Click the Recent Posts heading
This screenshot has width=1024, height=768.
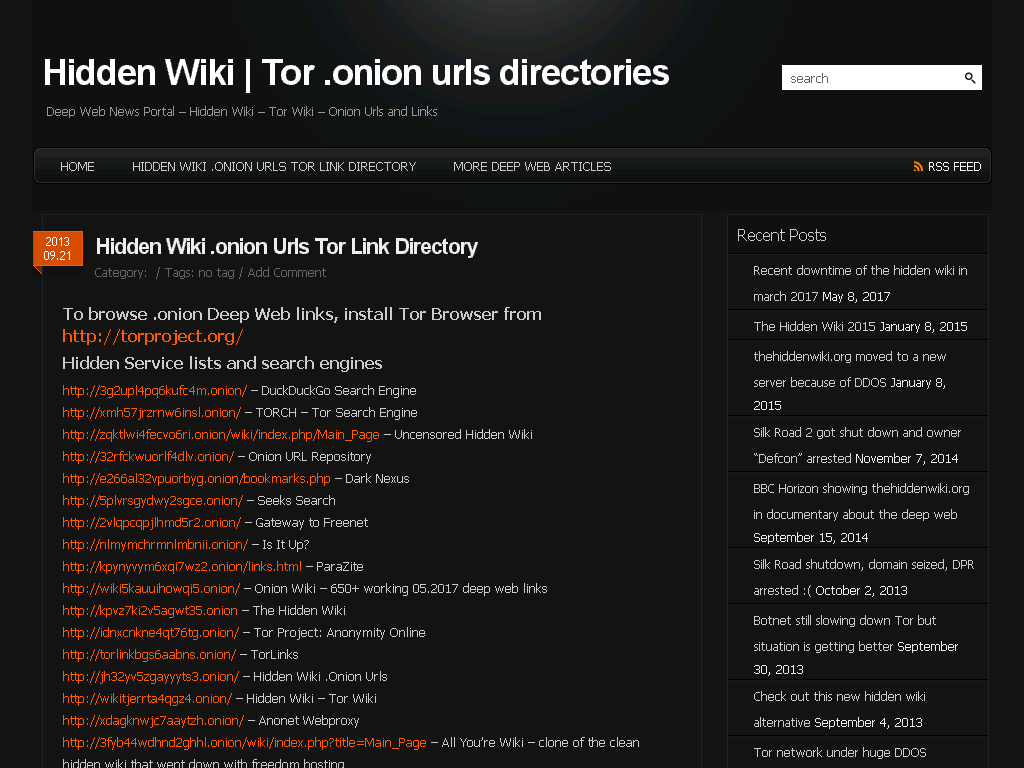pyautogui.click(x=781, y=235)
